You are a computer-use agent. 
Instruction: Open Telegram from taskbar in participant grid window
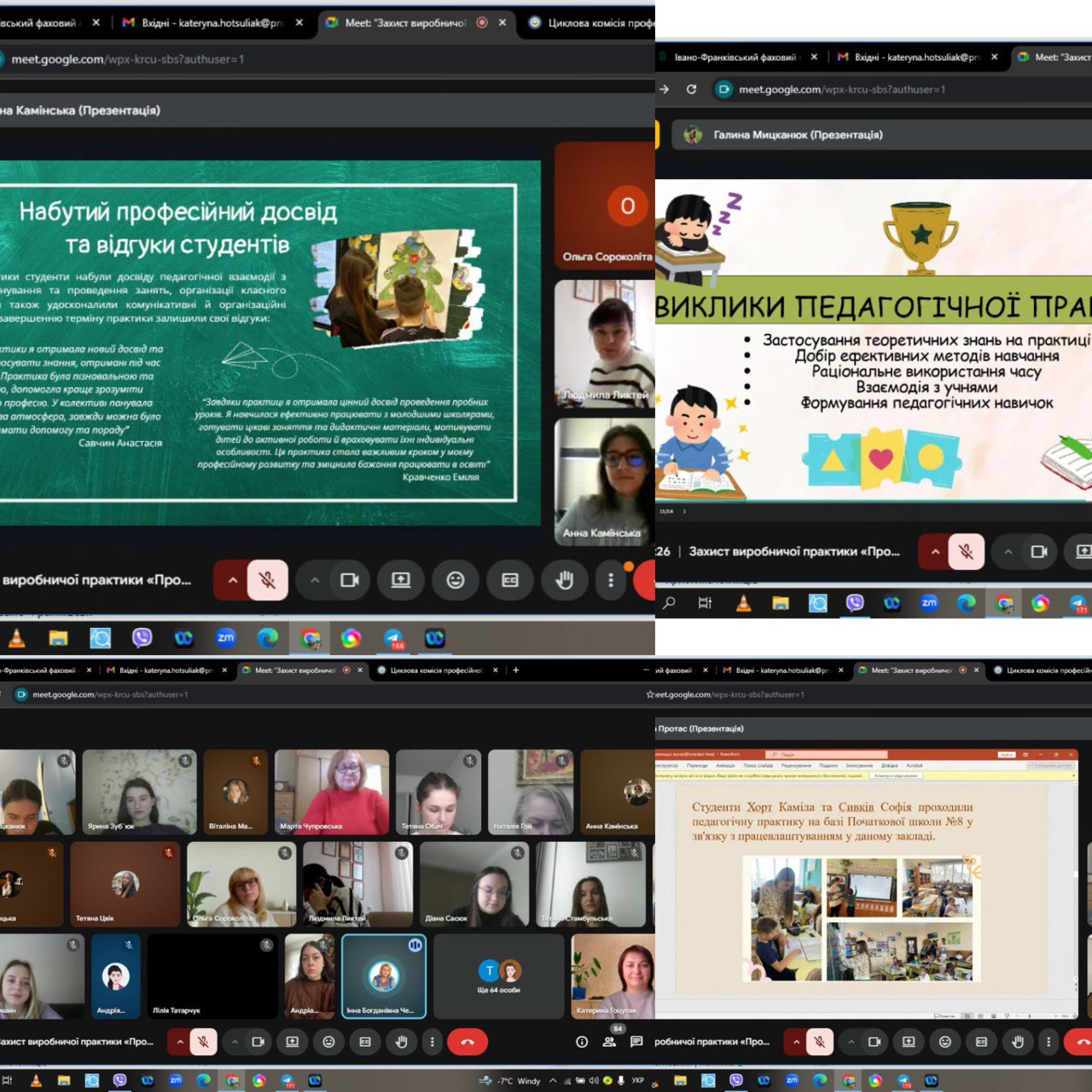pos(288,1080)
